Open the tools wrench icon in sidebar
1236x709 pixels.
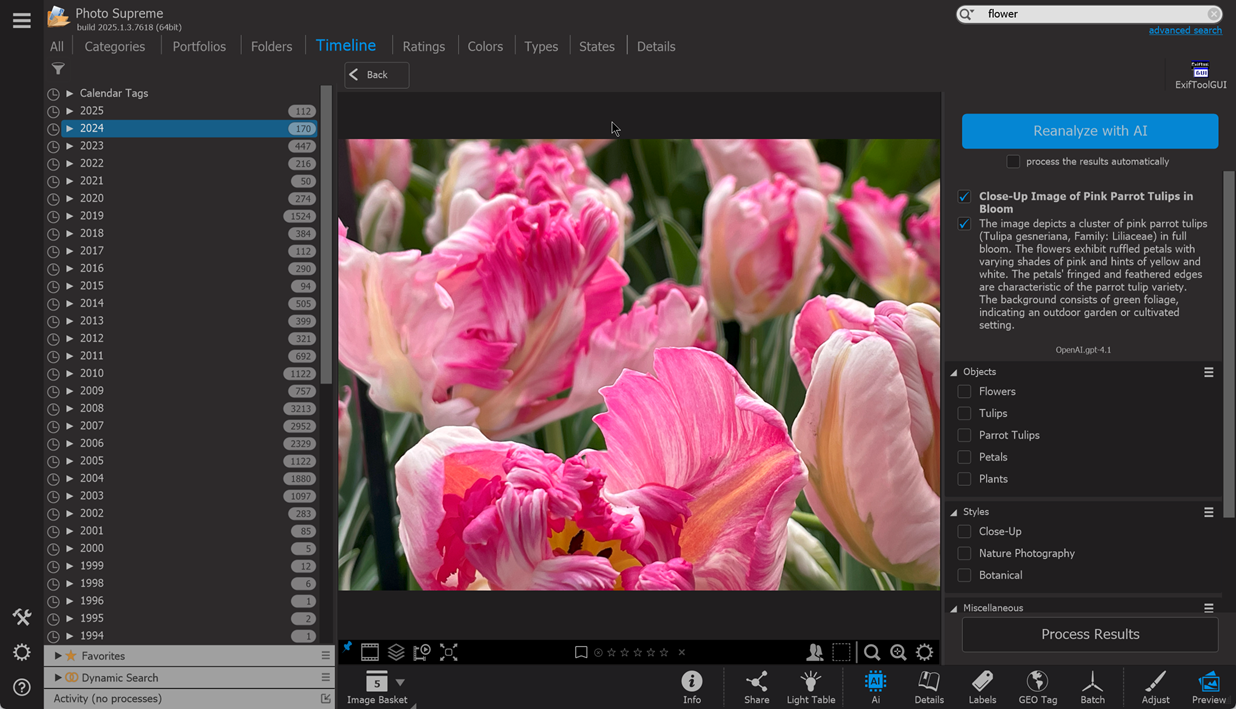pos(21,617)
